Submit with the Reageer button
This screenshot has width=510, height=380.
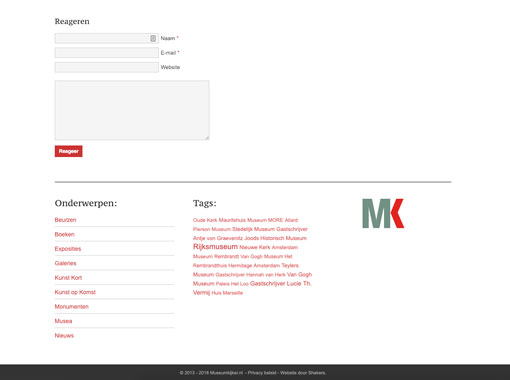(69, 151)
